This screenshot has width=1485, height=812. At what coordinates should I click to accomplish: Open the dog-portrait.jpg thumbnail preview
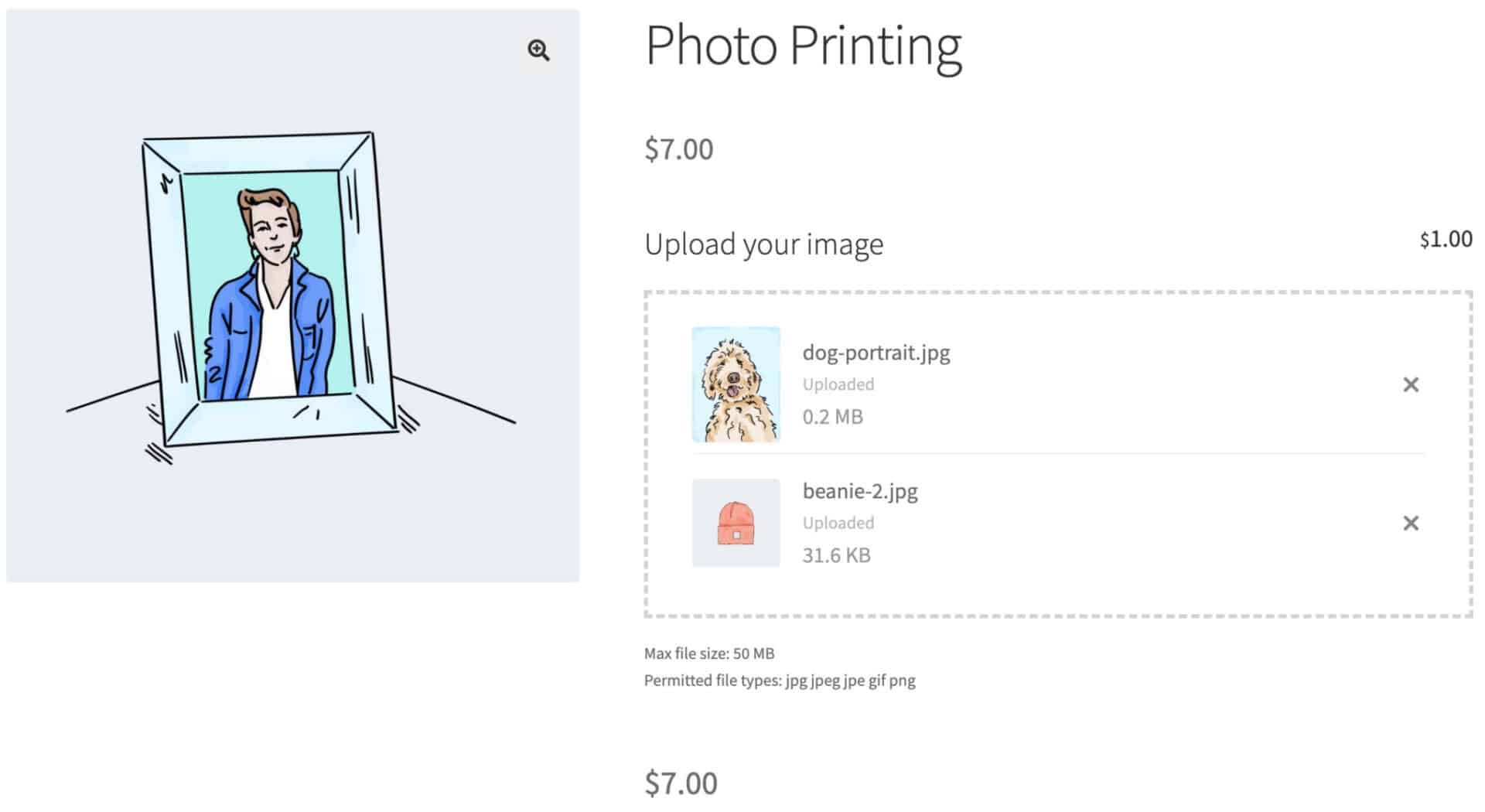click(x=736, y=384)
